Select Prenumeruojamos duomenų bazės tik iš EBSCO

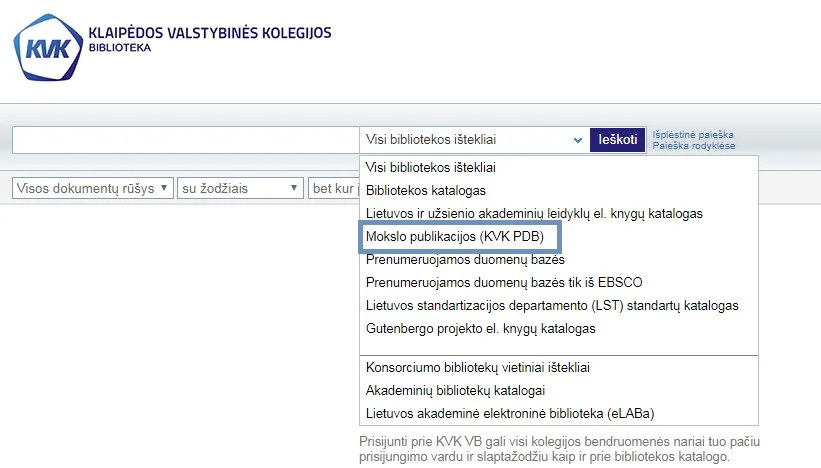tap(559, 283)
